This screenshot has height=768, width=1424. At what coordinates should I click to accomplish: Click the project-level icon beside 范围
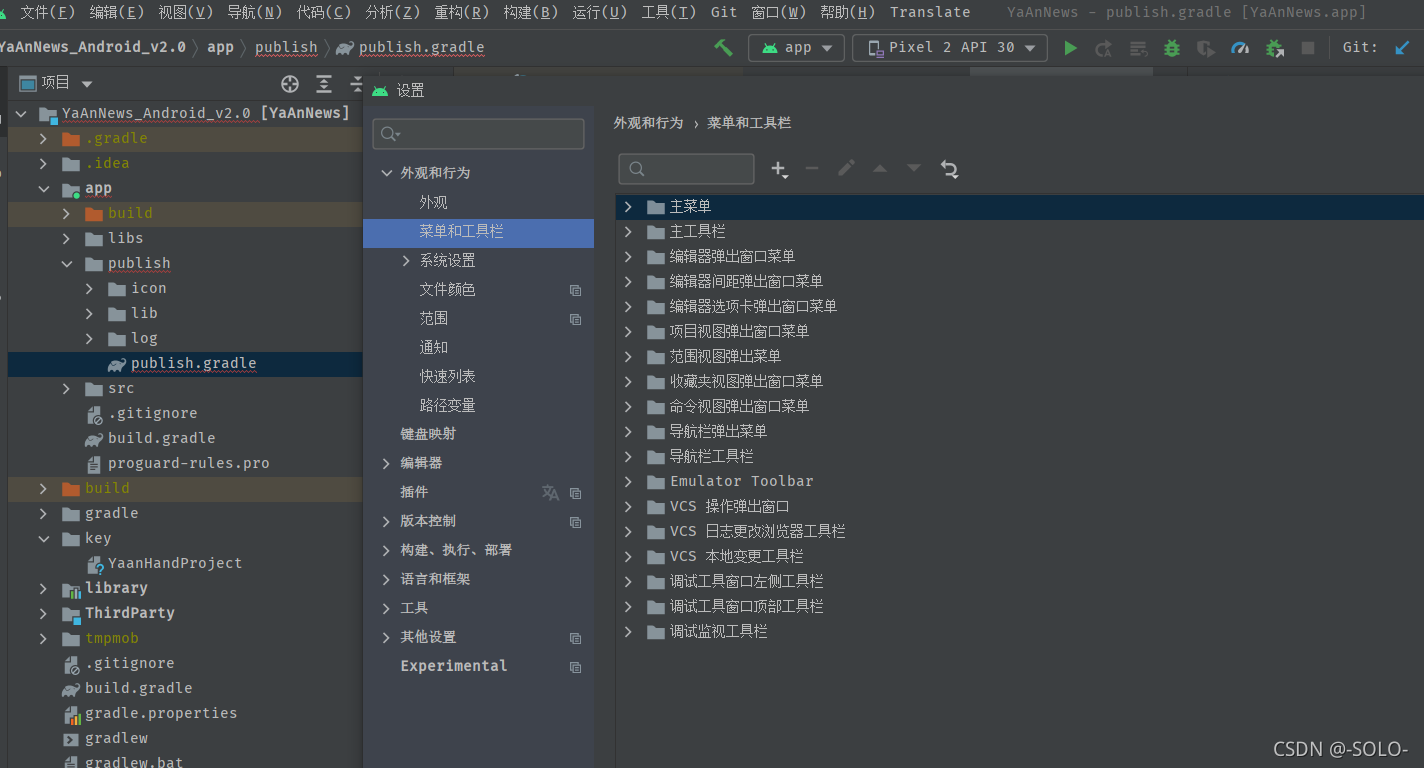click(575, 319)
